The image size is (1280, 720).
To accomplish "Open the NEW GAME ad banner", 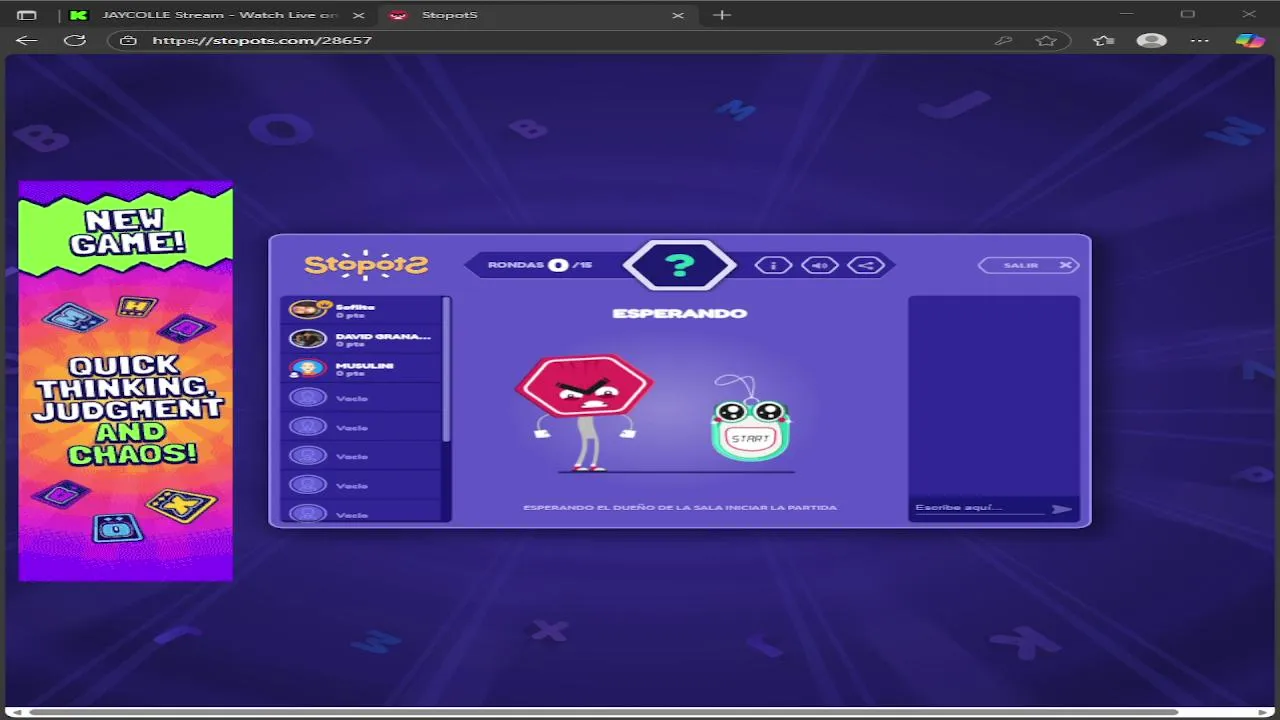I will pyautogui.click(x=126, y=381).
